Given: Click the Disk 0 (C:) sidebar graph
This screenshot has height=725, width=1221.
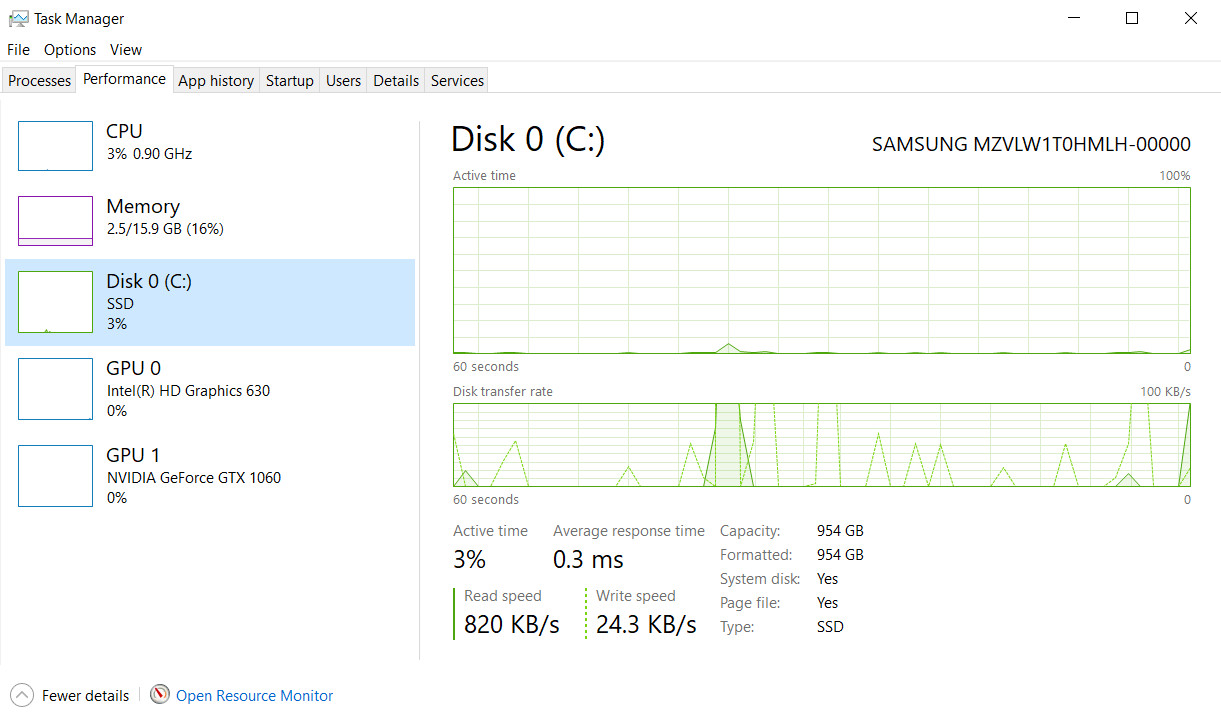Looking at the screenshot, I should coord(55,302).
